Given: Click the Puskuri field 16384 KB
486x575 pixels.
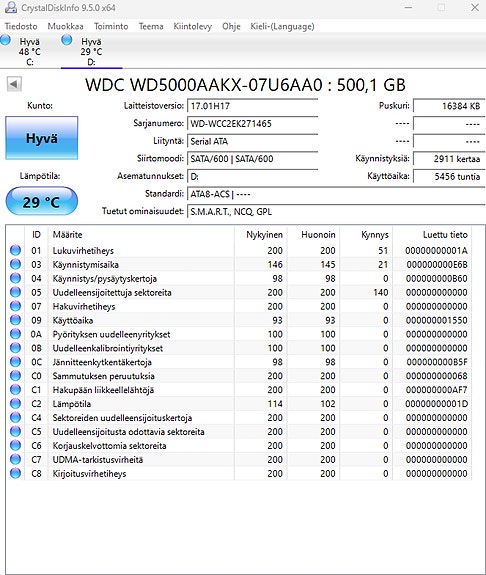Looking at the screenshot, I should [x=449, y=106].
